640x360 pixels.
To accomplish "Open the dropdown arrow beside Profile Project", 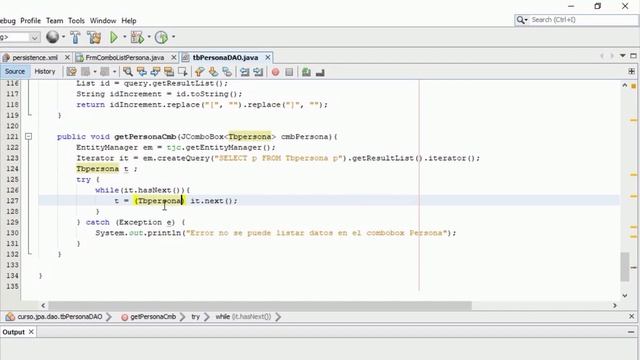I will (173, 37).
